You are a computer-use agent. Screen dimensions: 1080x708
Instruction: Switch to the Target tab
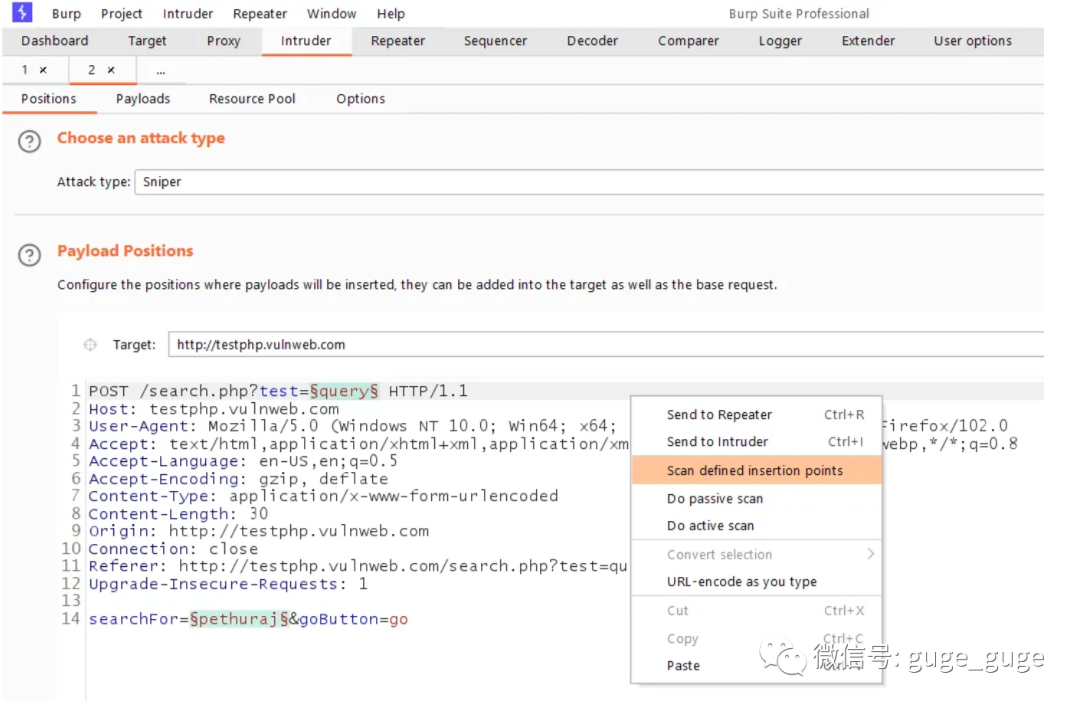point(147,41)
